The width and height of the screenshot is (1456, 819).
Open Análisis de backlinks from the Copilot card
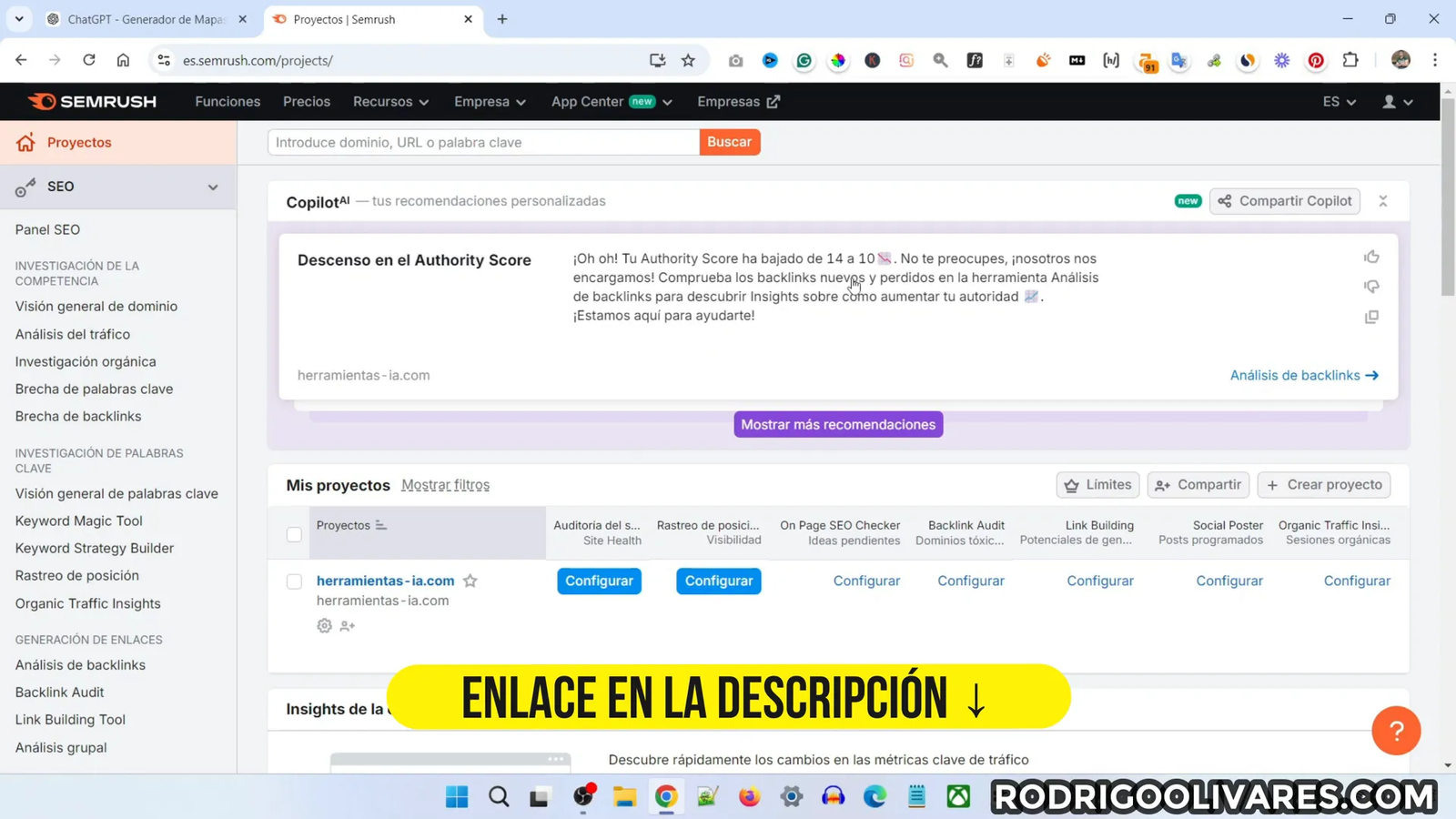tap(1303, 375)
